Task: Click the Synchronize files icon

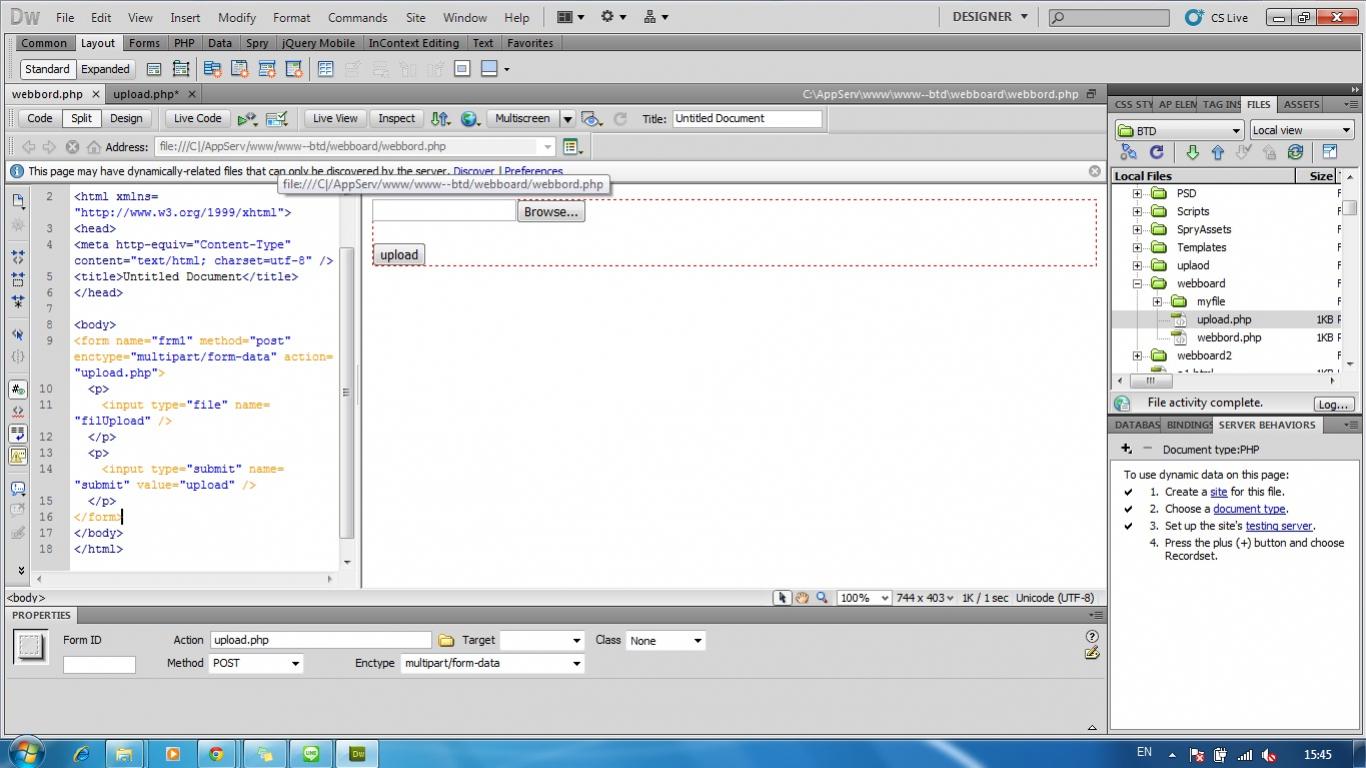Action: click(x=1295, y=152)
